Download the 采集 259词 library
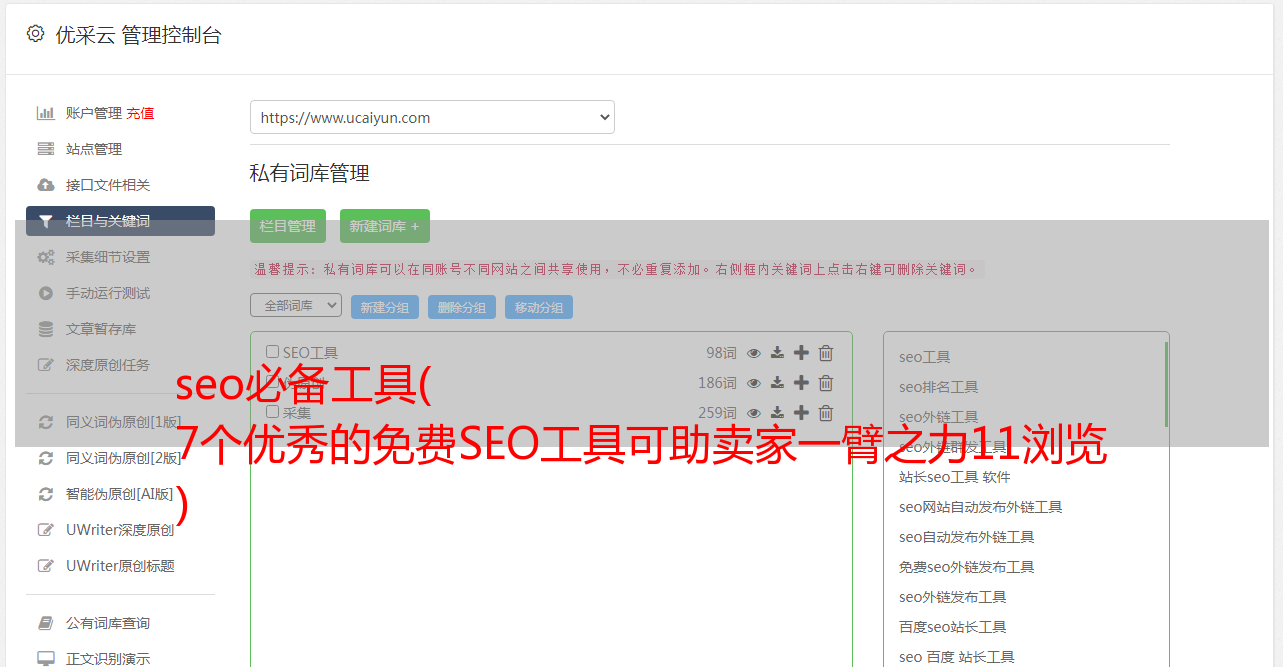 pos(777,413)
